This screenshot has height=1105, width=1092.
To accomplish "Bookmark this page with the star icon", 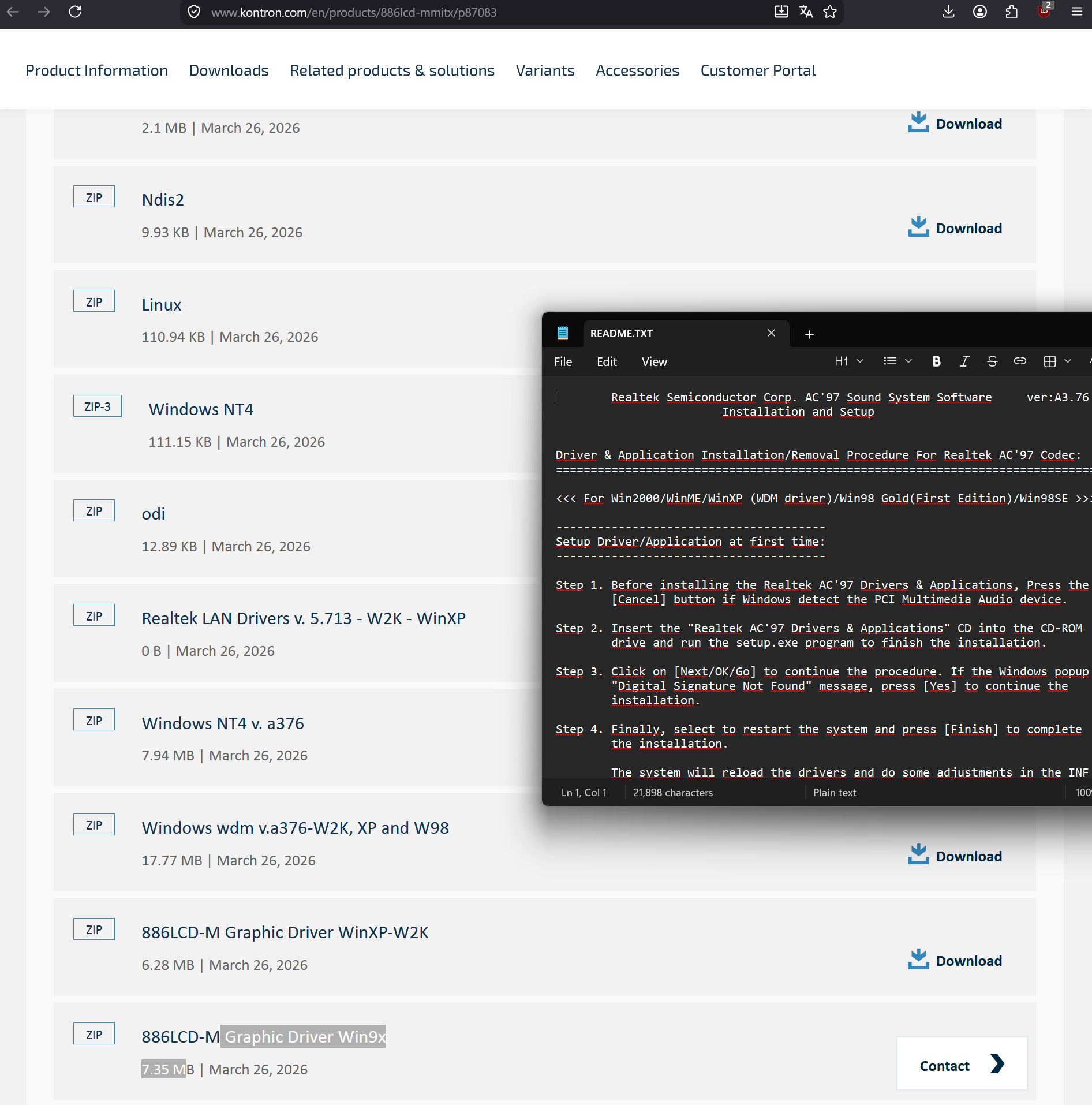I will click(830, 12).
